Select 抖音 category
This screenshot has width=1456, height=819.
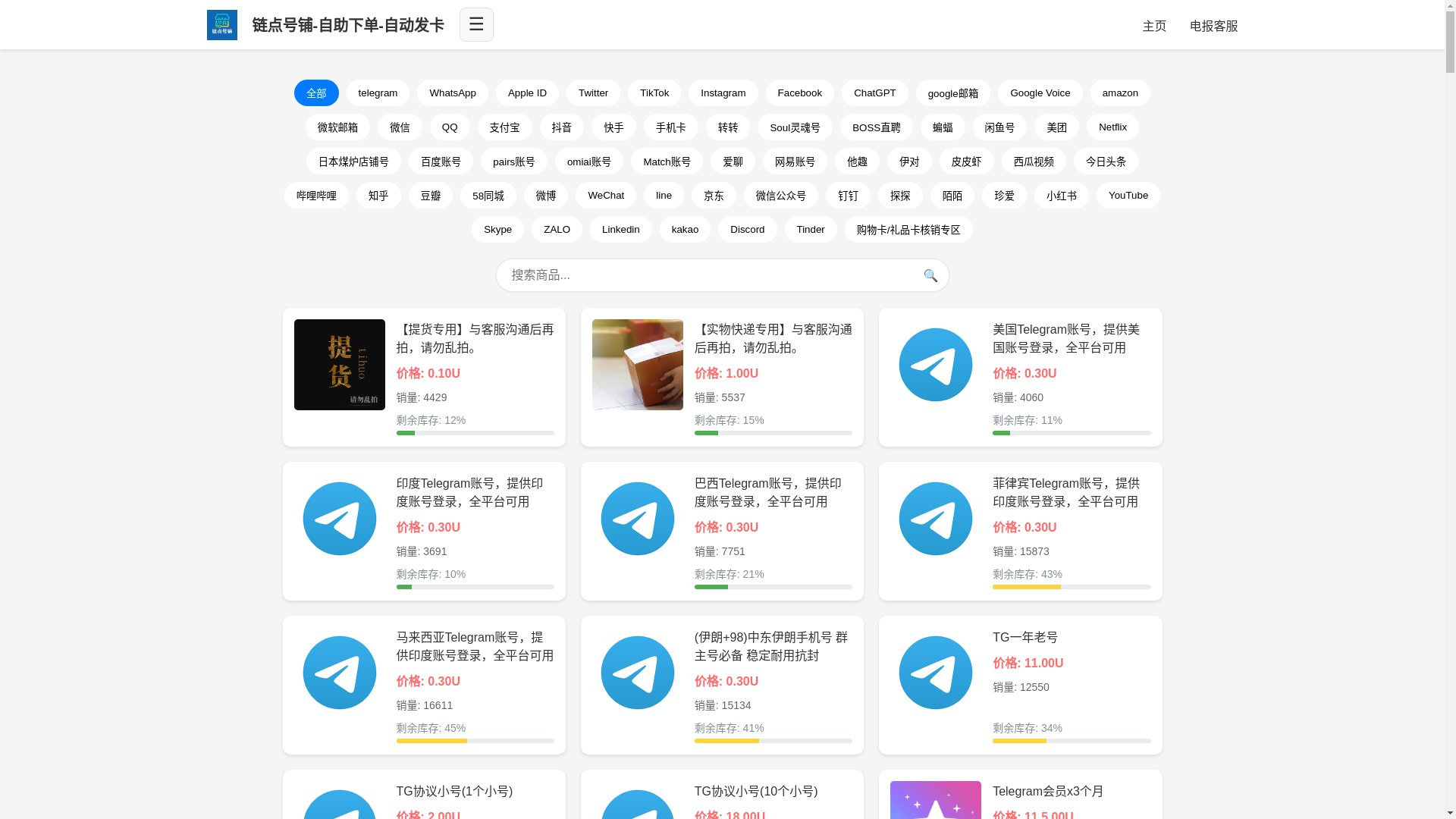pos(562,127)
